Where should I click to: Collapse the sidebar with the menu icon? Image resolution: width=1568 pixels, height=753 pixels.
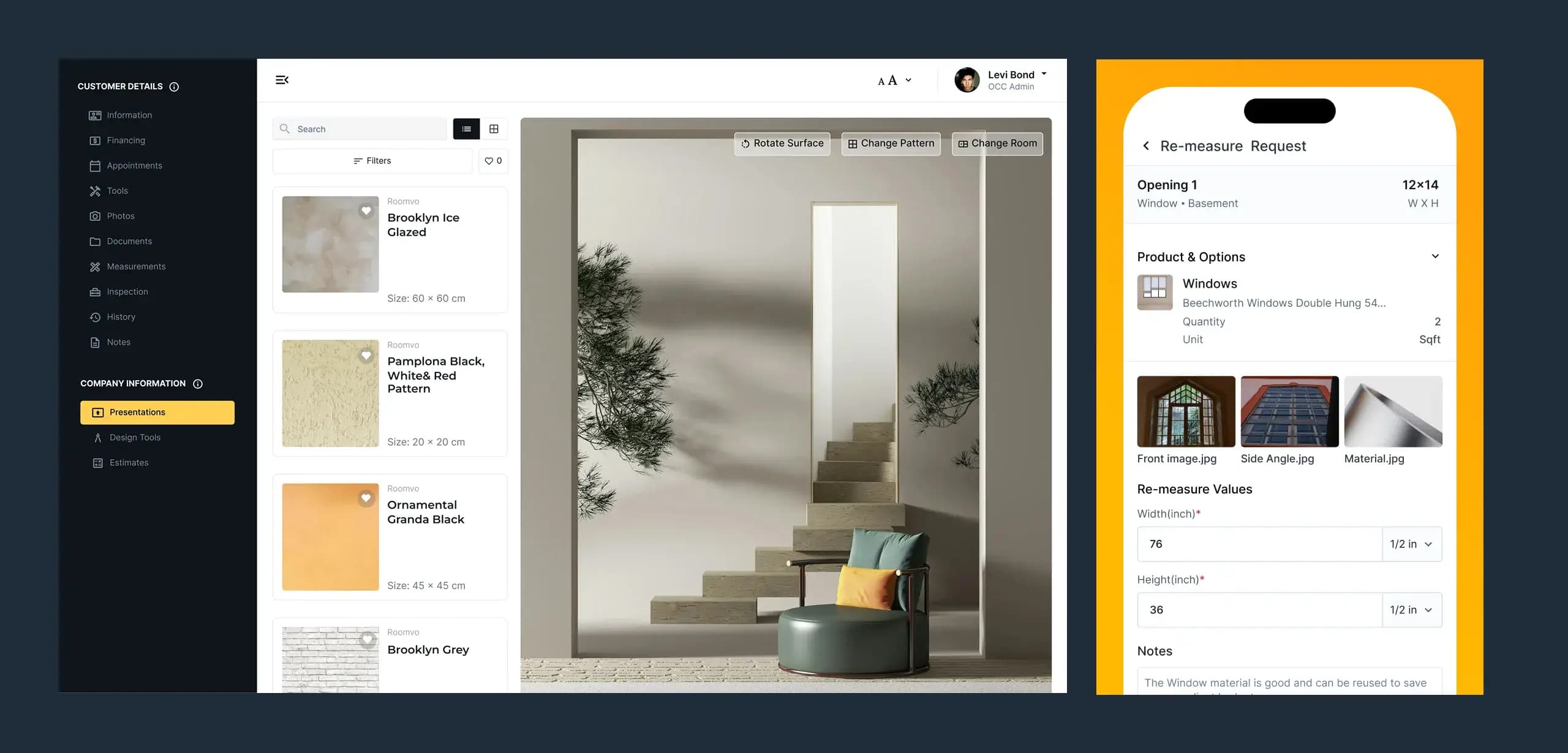click(282, 80)
